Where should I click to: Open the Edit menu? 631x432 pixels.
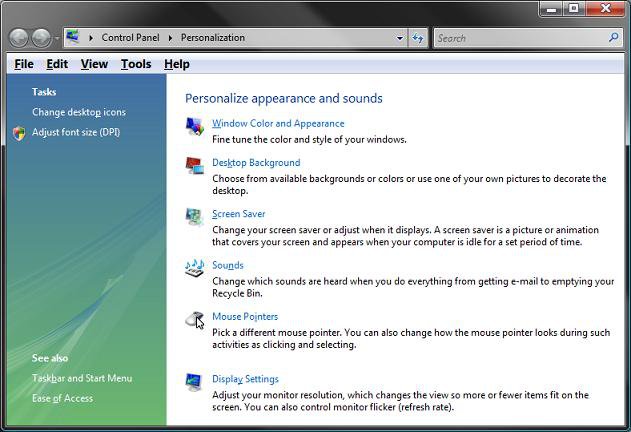tap(57, 64)
